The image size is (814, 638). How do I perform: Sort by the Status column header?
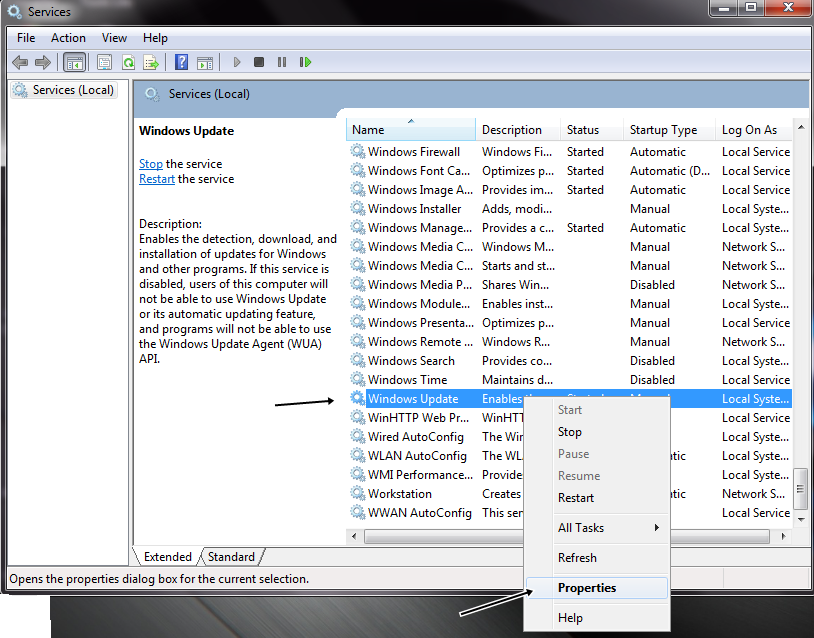click(x=592, y=129)
